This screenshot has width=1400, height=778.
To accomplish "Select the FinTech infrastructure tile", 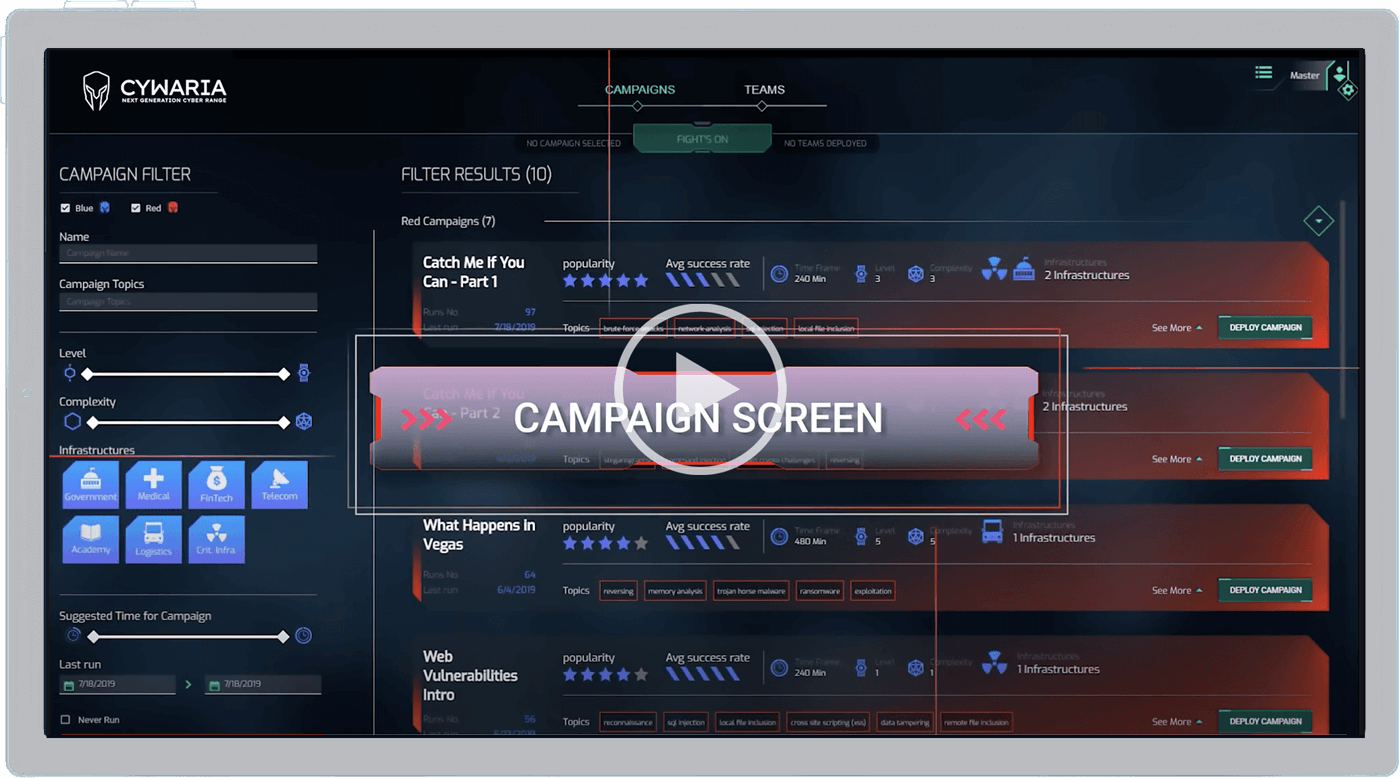I will 216,485.
